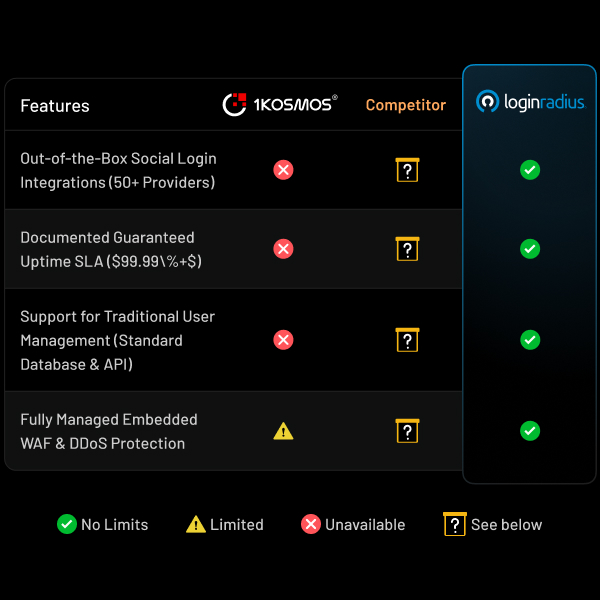Click Competitor question box for Uptime SLA

point(407,249)
